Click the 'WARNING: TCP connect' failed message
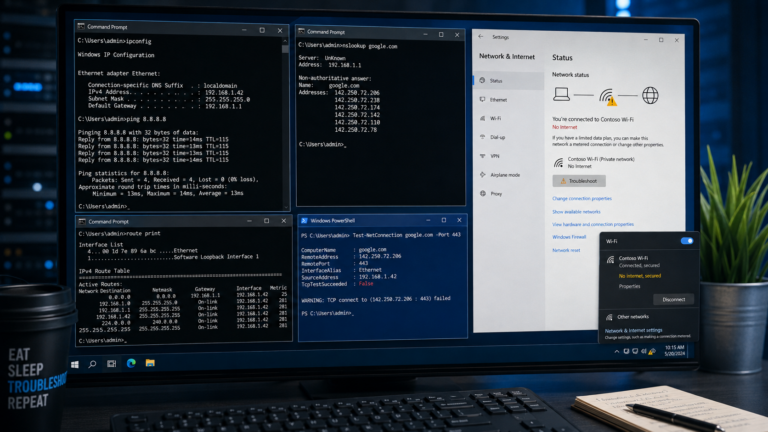Image resolution: width=768 pixels, height=432 pixels. pos(376,299)
